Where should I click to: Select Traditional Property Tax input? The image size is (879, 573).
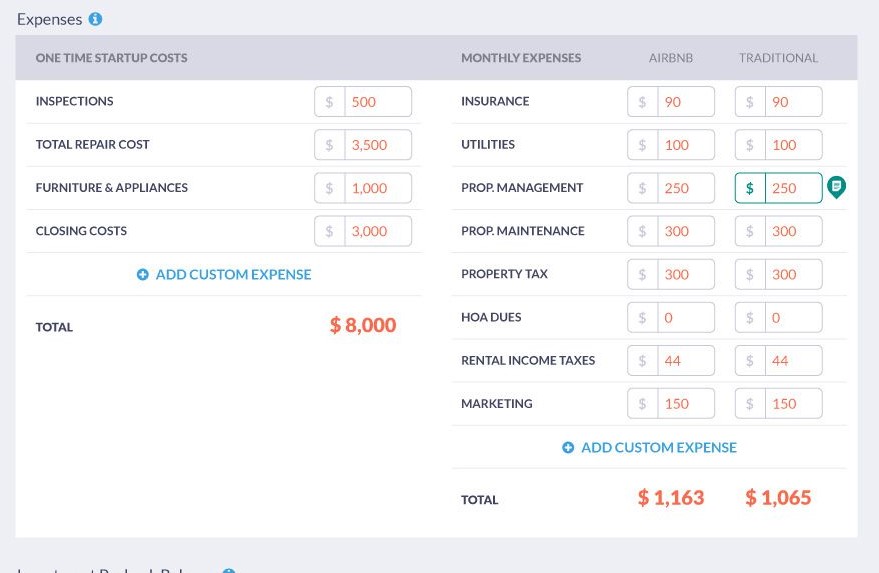pyautogui.click(x=793, y=274)
